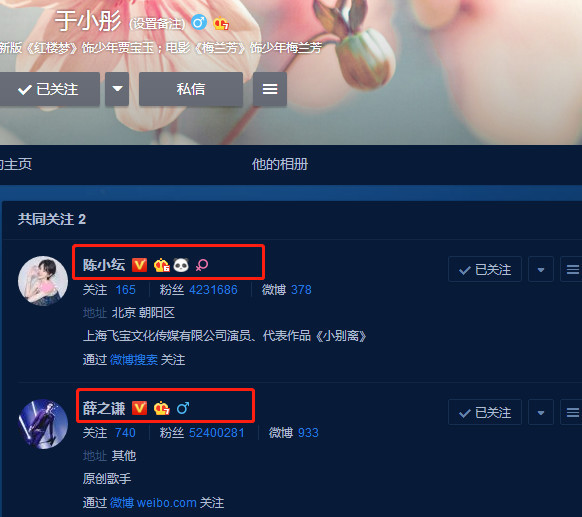The height and width of the screenshot is (517, 582).
Task: Toggle 已关注 status for 薛之谦
Action: 485,412
